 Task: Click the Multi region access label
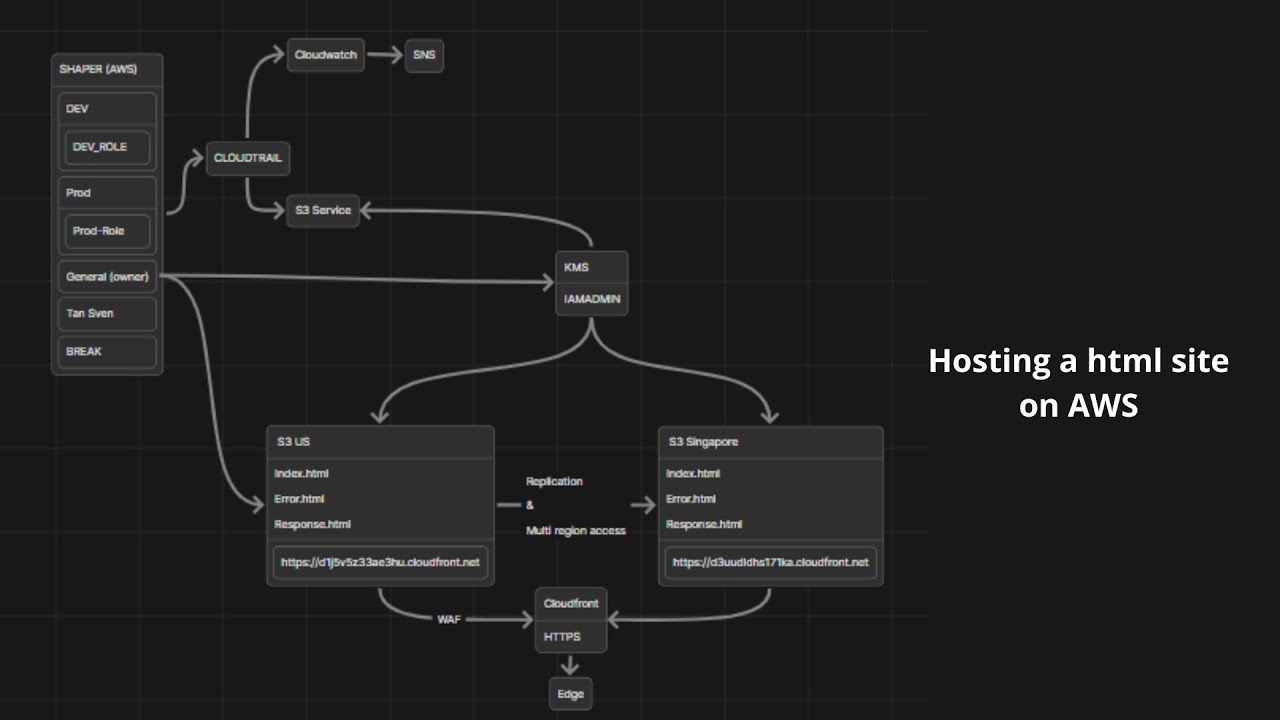[x=576, y=531]
